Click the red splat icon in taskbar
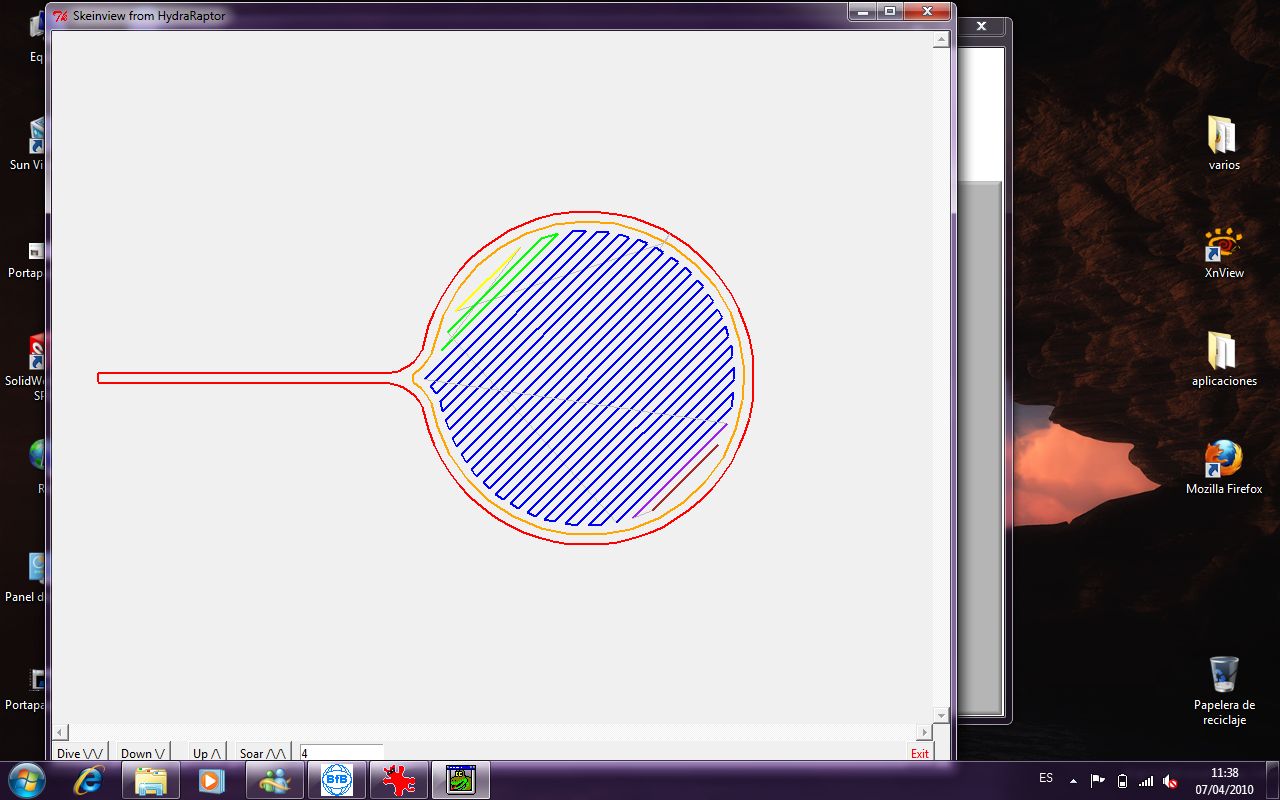The image size is (1280, 800). pyautogui.click(x=399, y=780)
